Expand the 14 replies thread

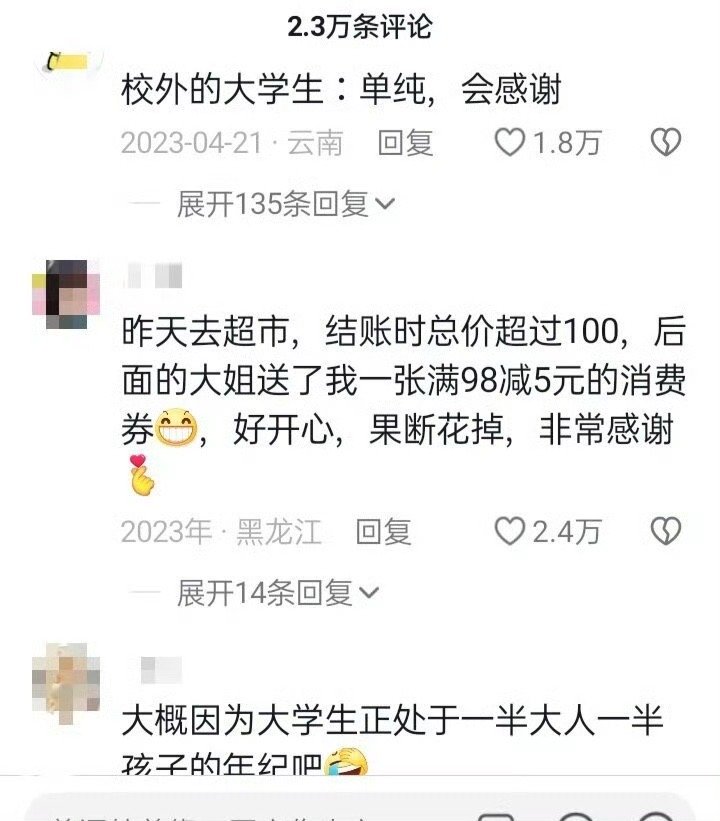pos(278,593)
